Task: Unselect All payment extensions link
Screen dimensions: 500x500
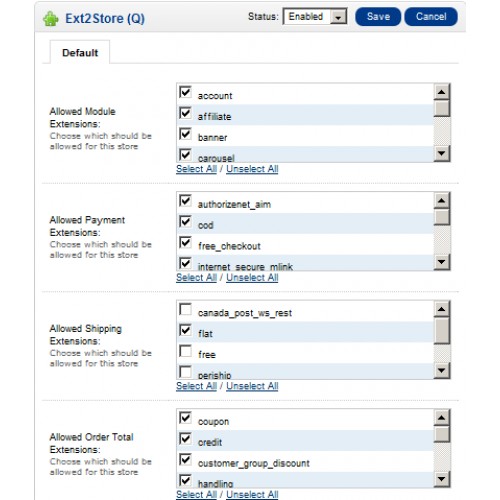Action: tap(252, 278)
